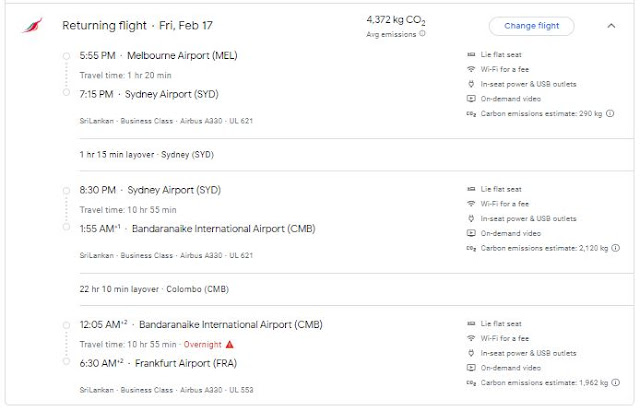Click info icon beside Avg emissions

pyautogui.click(x=422, y=34)
